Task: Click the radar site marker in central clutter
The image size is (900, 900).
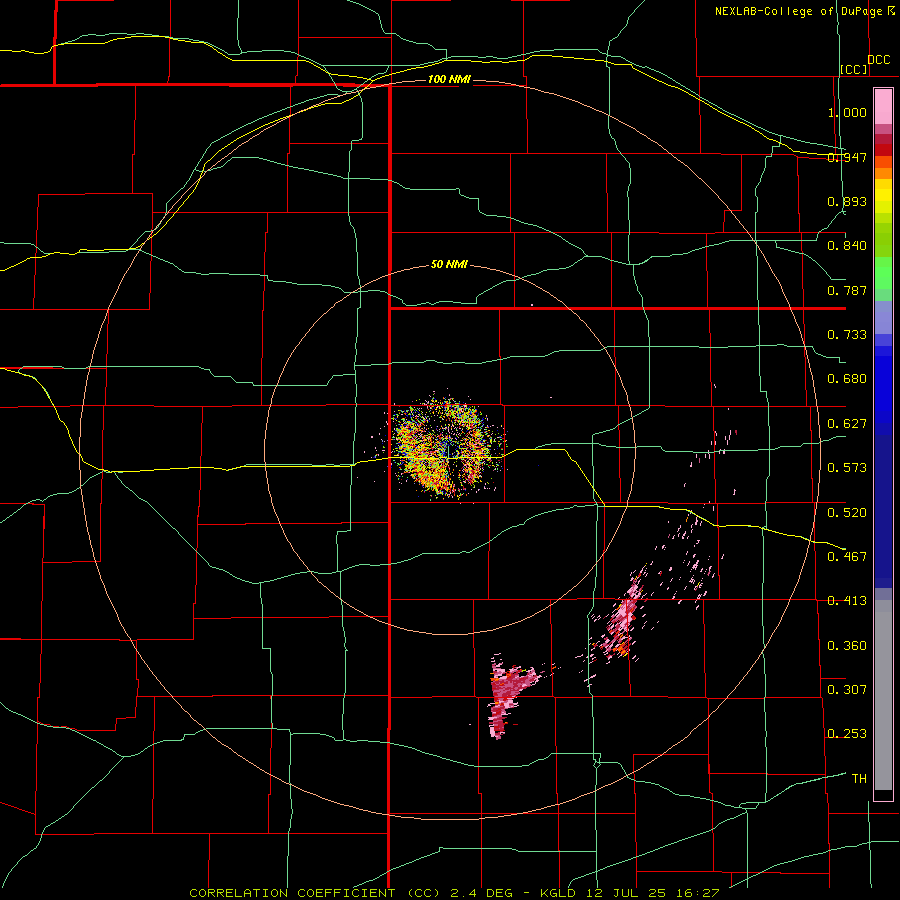Action: pos(449,450)
